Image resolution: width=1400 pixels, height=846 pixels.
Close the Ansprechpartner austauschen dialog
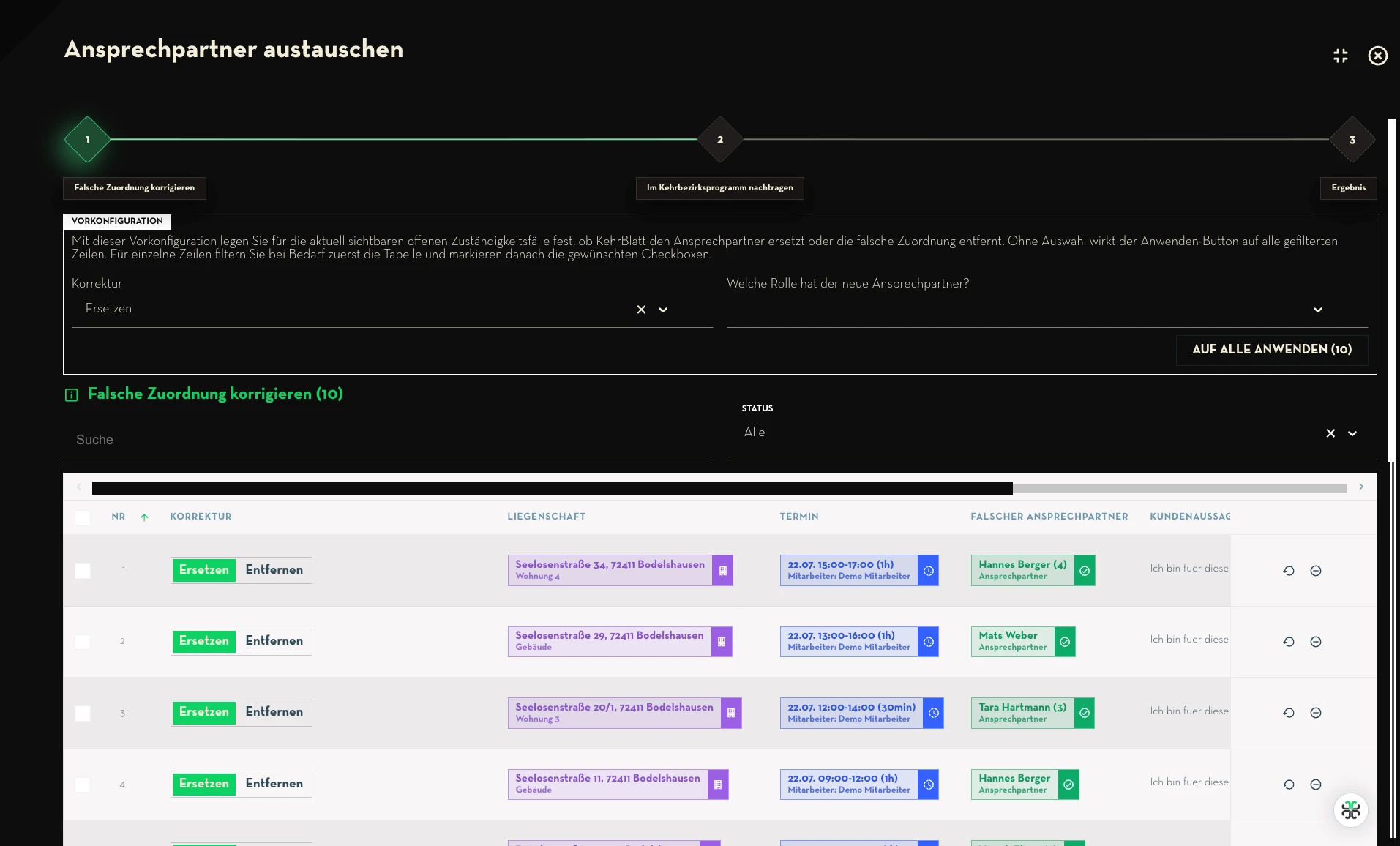[x=1377, y=56]
